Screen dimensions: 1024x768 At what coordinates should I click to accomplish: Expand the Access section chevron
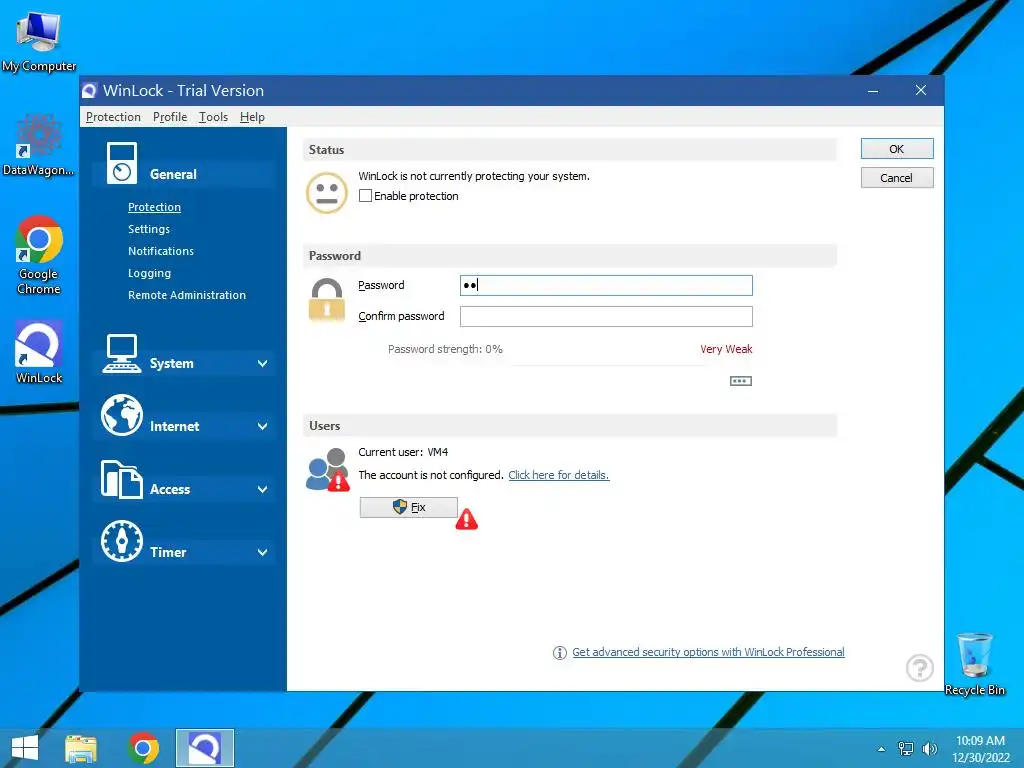point(263,489)
